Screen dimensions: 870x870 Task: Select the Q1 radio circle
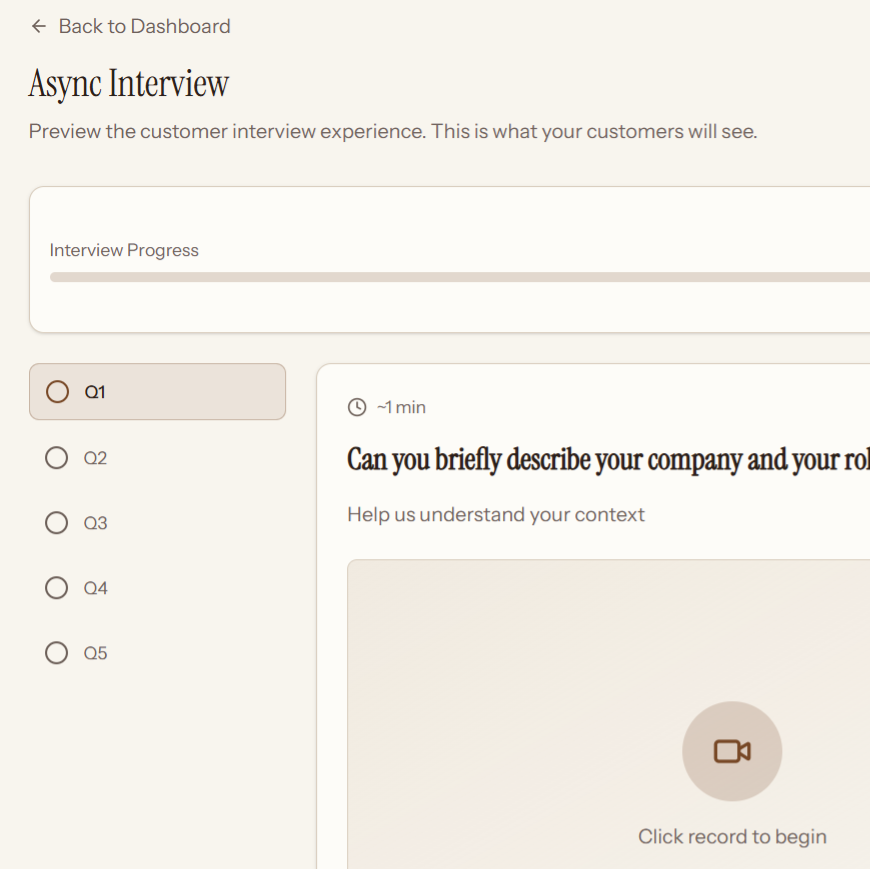58,392
